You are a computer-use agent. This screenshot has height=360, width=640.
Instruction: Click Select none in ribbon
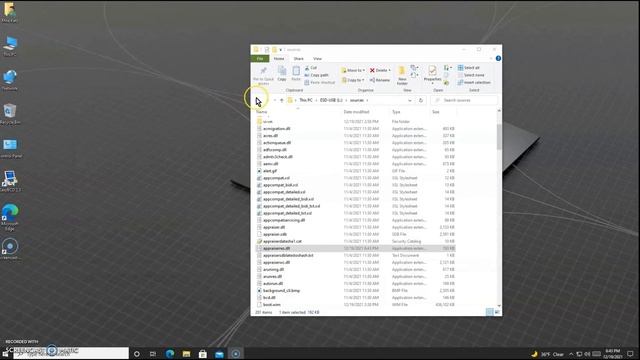pos(471,75)
